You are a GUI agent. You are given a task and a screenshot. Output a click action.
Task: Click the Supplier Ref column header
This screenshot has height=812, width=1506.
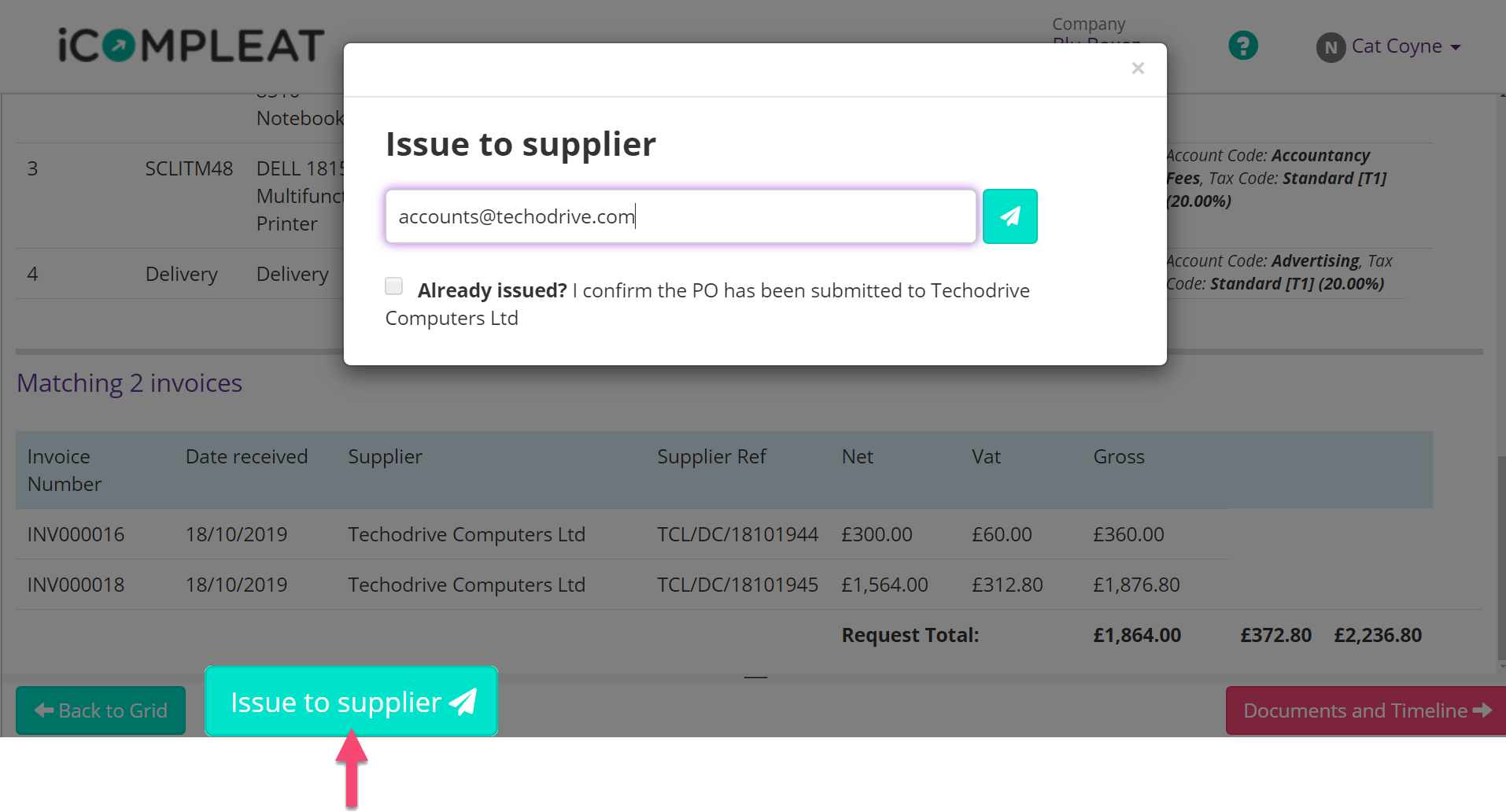tap(711, 456)
